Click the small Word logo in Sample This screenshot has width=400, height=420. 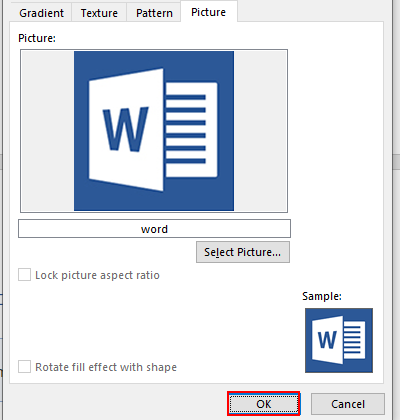coord(339,340)
